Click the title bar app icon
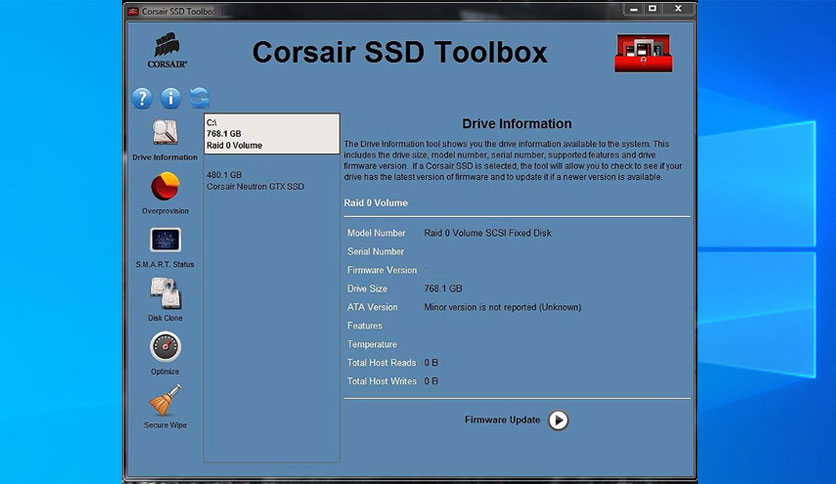Screen dimensions: 836x484 coord(133,11)
